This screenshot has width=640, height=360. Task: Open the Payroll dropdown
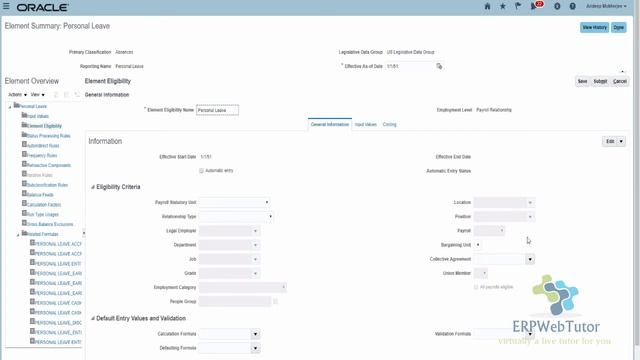502,231
